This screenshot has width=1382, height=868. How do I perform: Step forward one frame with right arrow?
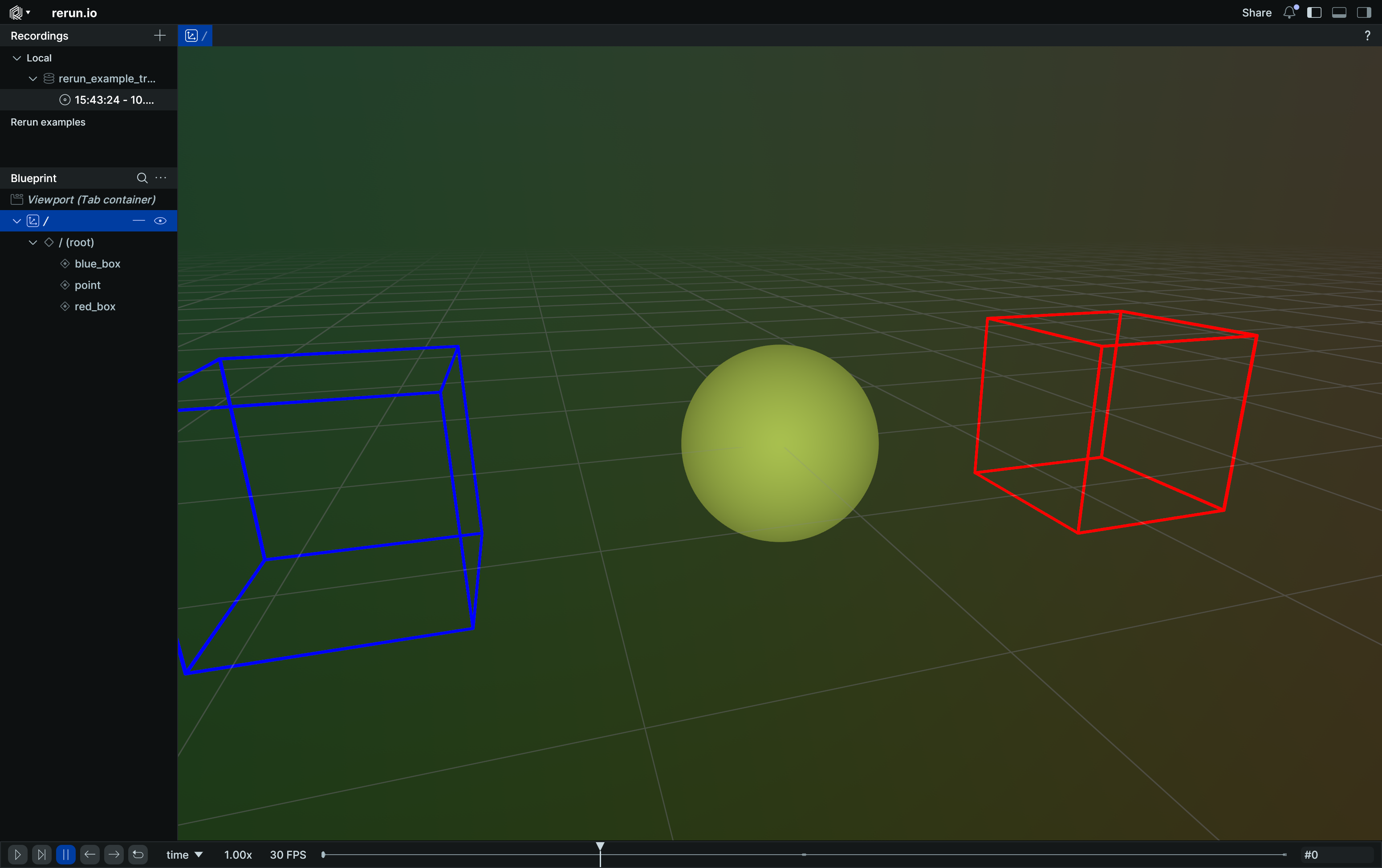coord(114,855)
